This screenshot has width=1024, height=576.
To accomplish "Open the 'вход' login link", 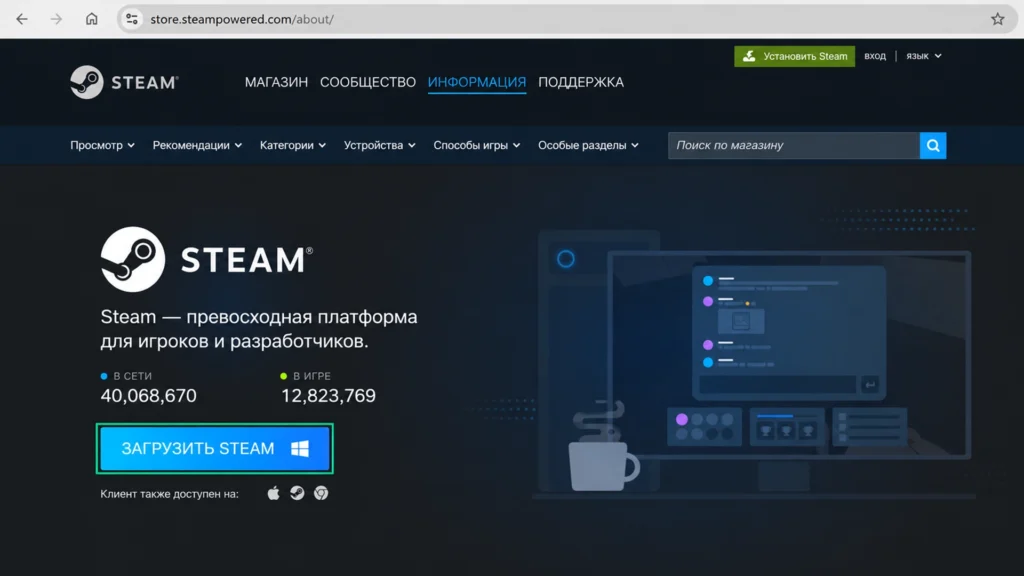I will click(874, 56).
